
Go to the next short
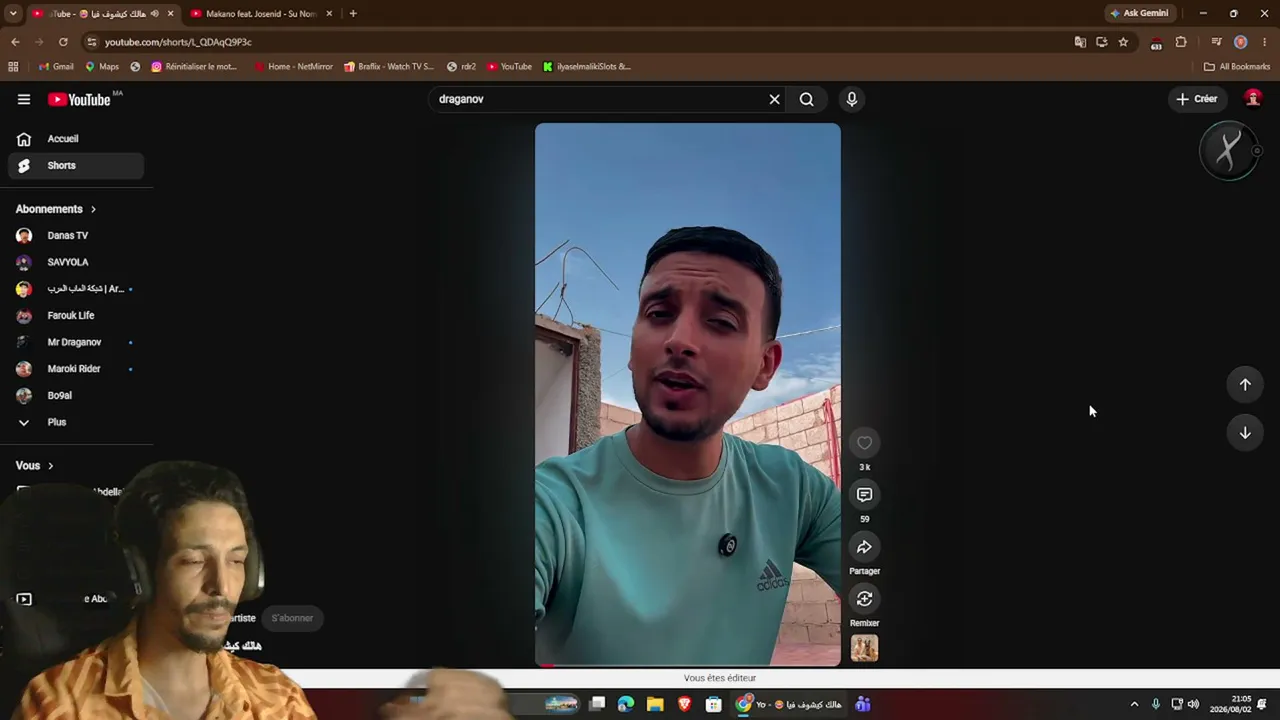click(1245, 433)
